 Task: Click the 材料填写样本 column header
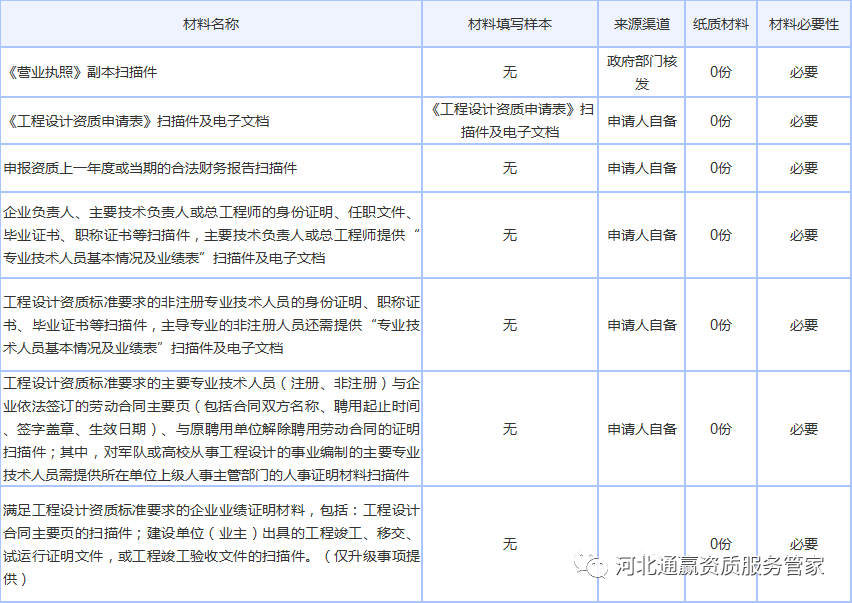tap(510, 24)
